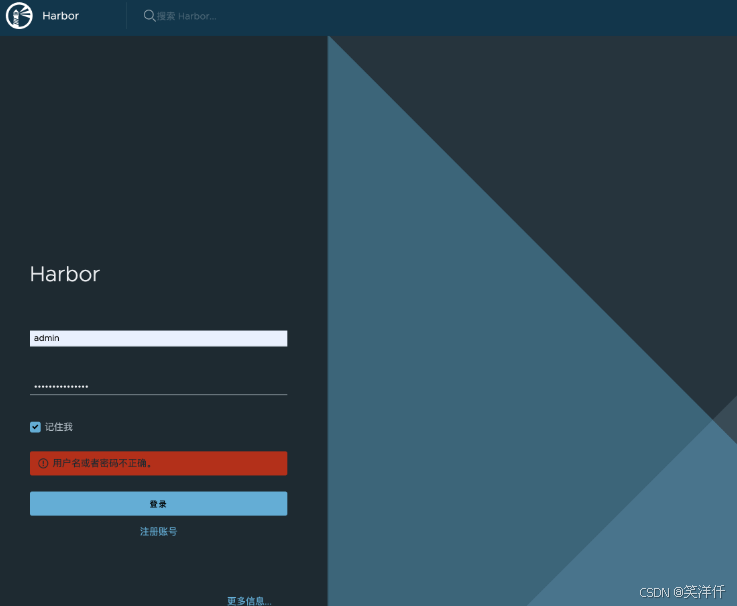Click the large Harbor heading text

65,274
